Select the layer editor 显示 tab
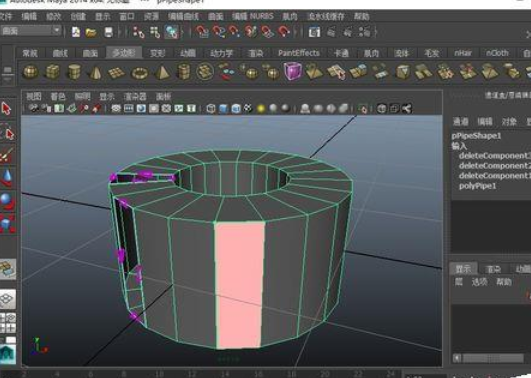Image resolution: width=531 pixels, height=378 pixels. (463, 269)
